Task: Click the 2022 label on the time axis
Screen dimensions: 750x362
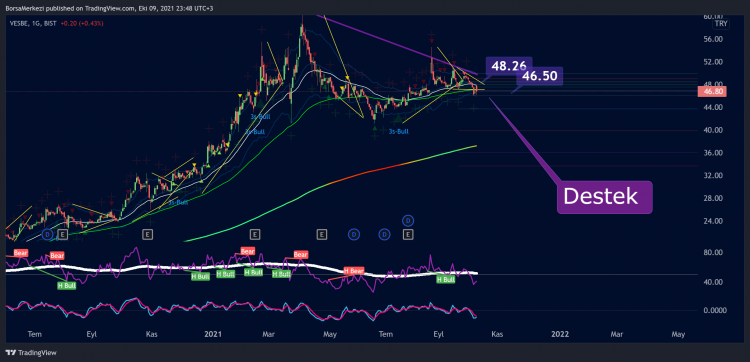Action: 560,334
